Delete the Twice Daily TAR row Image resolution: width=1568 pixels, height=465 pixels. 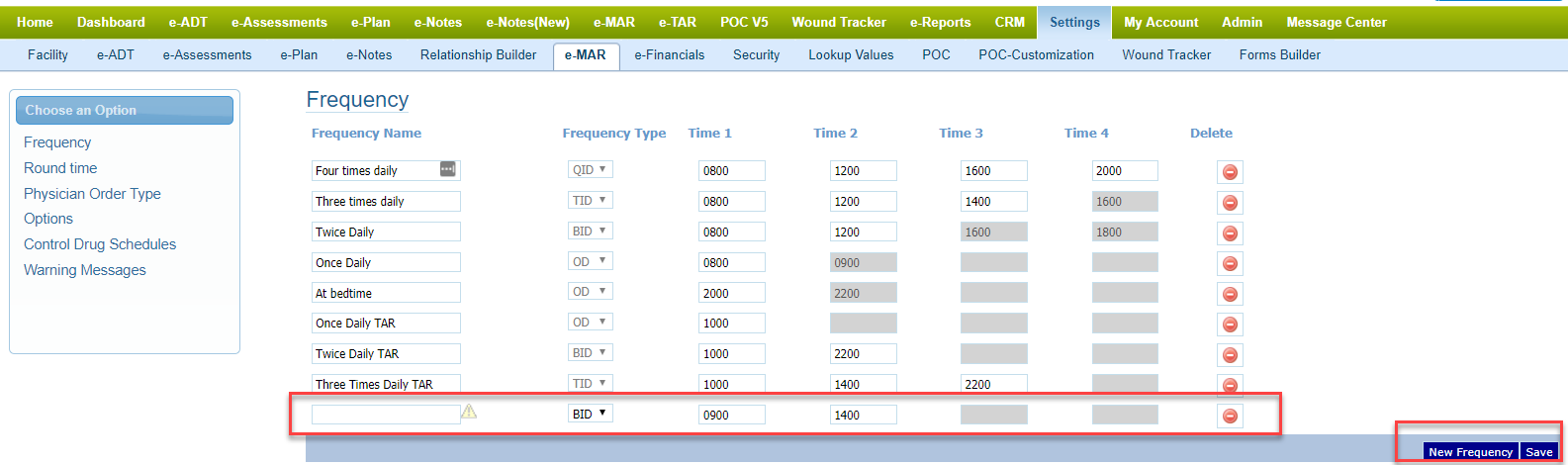pos(1230,355)
